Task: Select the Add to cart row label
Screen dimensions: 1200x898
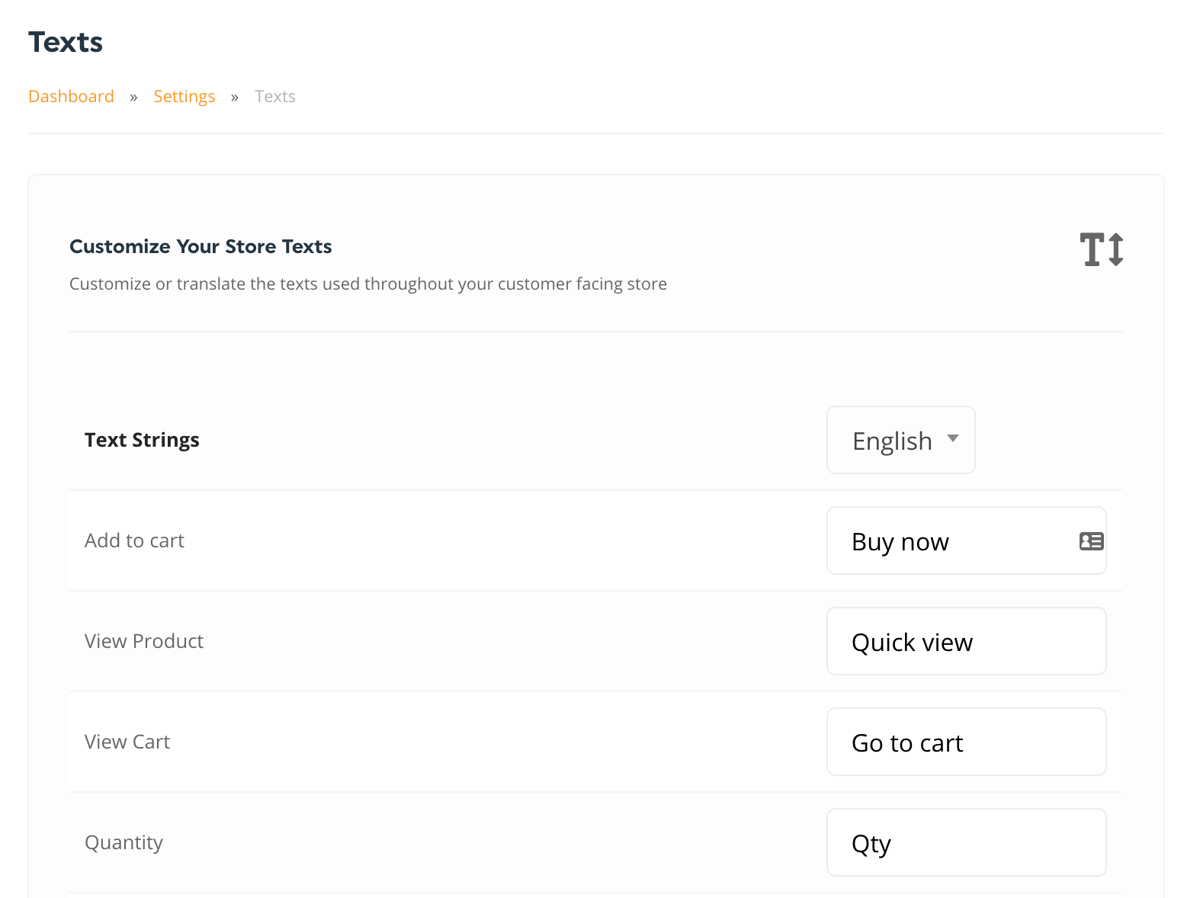Action: pyautogui.click(x=134, y=540)
